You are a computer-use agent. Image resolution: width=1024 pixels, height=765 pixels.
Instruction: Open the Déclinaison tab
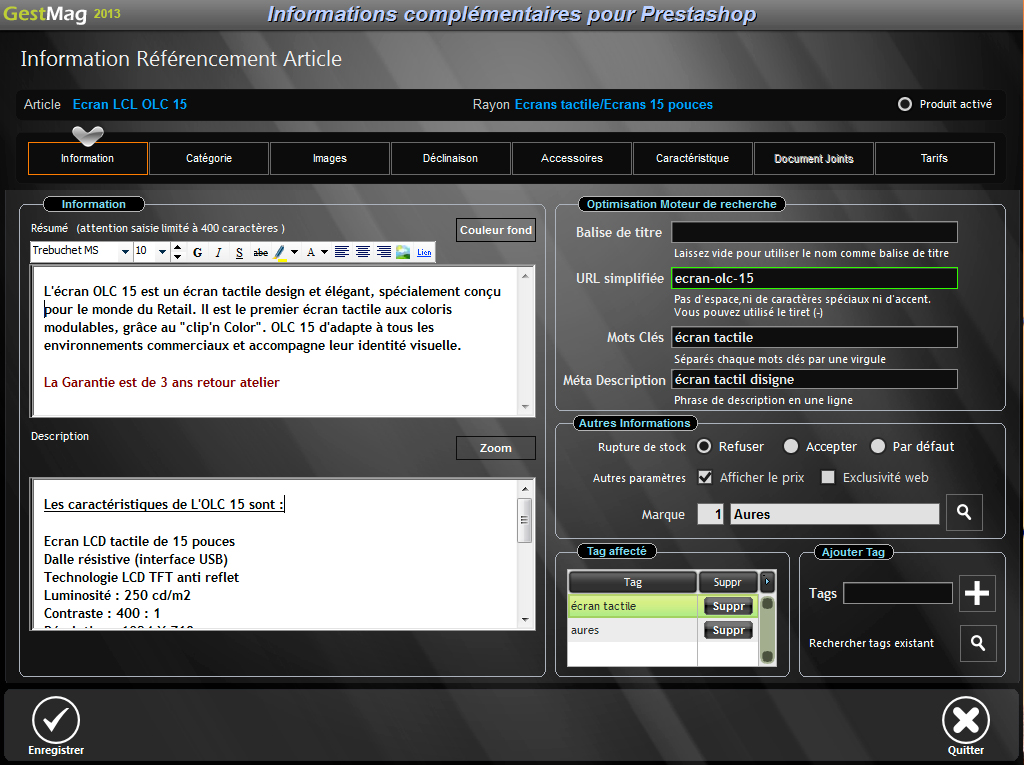(x=451, y=158)
